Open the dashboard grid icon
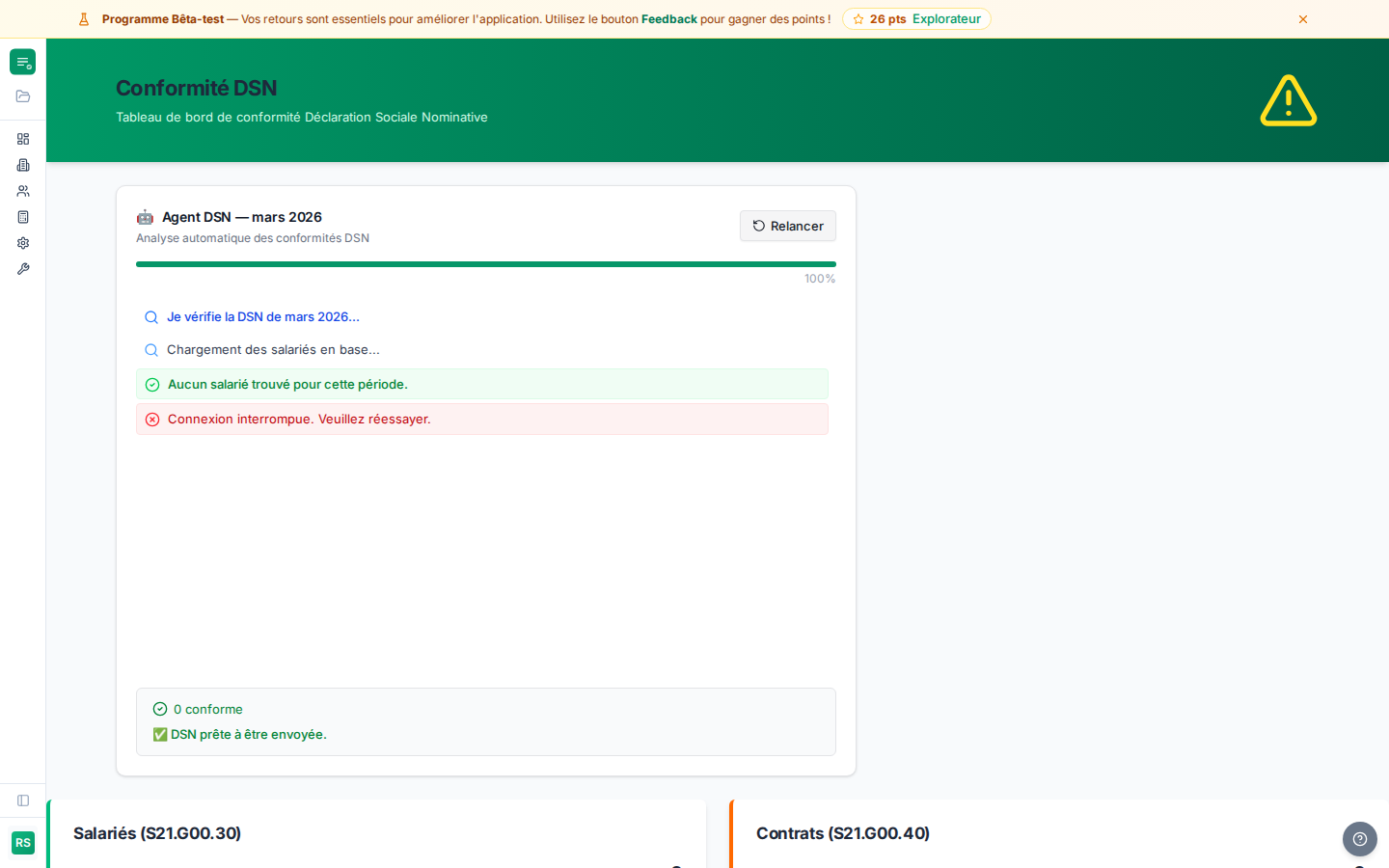 point(23,139)
